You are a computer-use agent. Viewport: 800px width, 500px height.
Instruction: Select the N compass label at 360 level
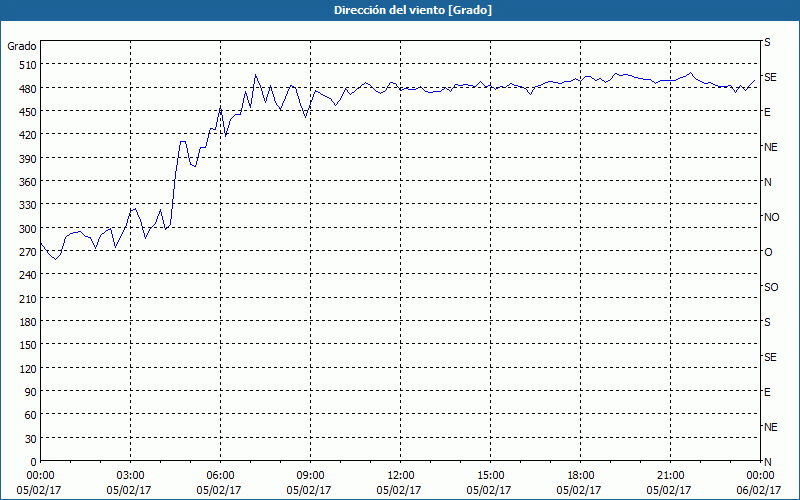767,182
